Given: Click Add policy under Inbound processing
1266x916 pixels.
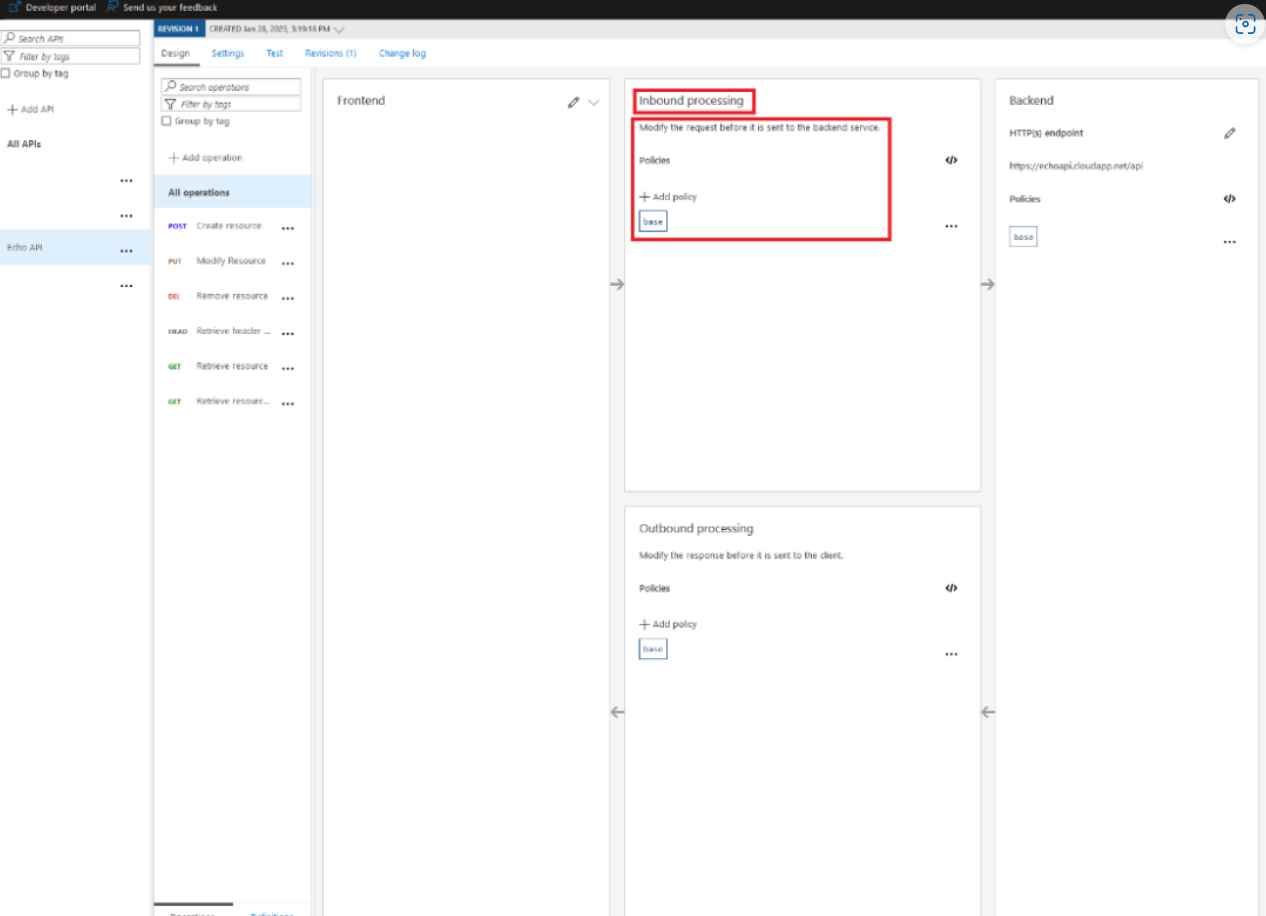Looking at the screenshot, I should coord(666,197).
